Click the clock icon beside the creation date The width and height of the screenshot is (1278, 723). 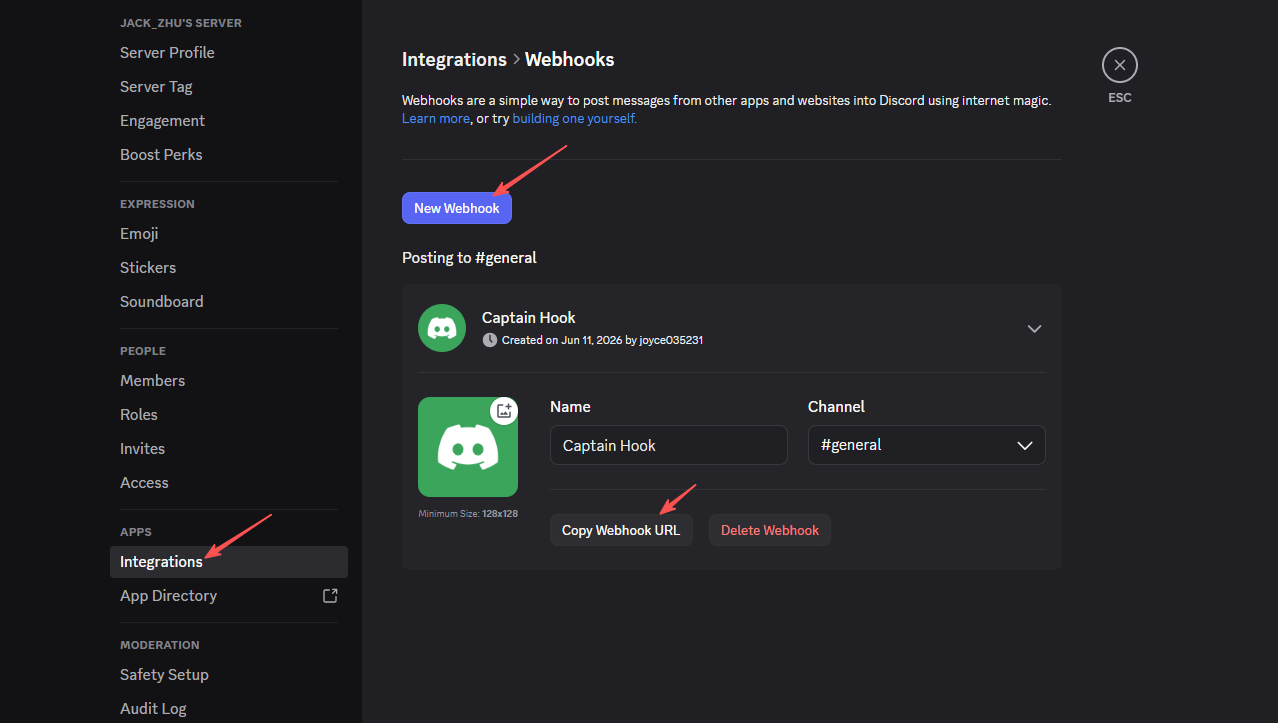(489, 340)
